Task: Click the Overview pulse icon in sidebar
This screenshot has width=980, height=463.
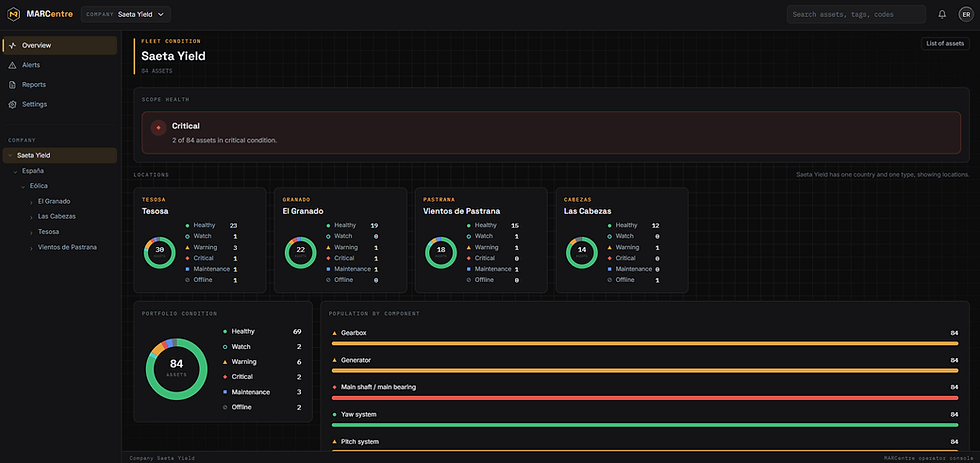Action: pyautogui.click(x=12, y=46)
